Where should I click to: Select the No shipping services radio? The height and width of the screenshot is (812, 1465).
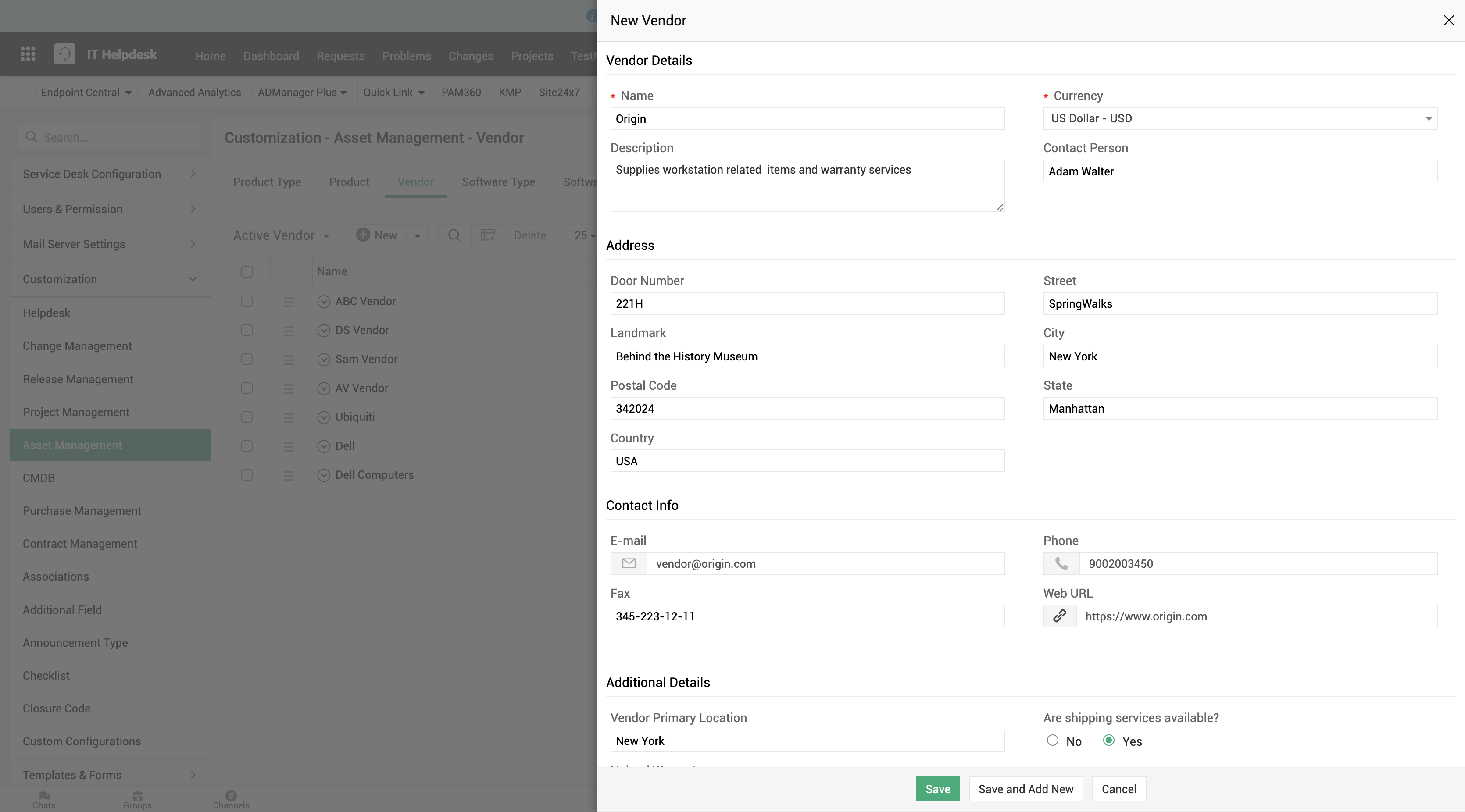pyautogui.click(x=1053, y=741)
